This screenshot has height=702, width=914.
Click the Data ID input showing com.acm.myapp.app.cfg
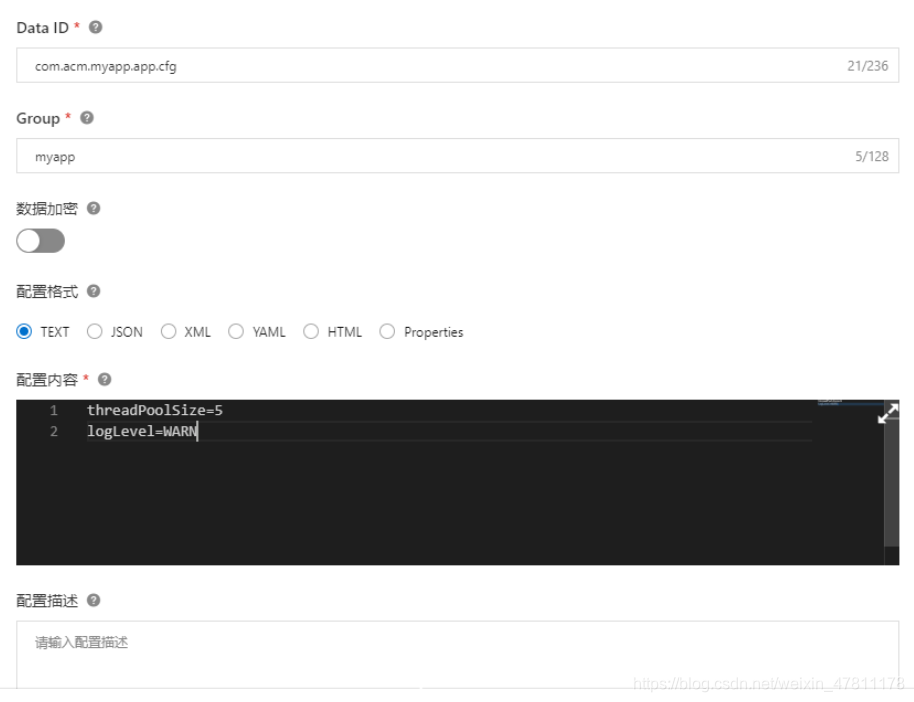pyautogui.click(x=300, y=66)
